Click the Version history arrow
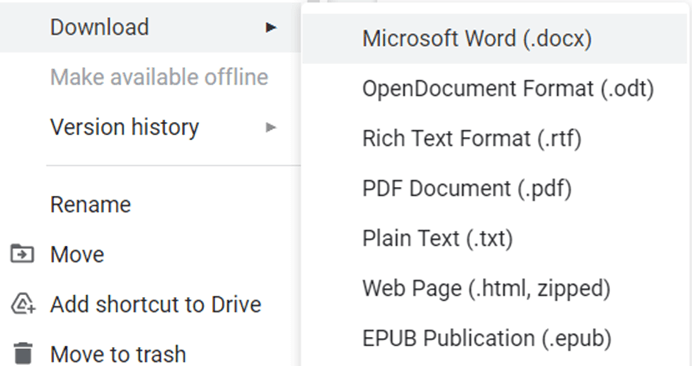This screenshot has height=366, width=692. 271,128
